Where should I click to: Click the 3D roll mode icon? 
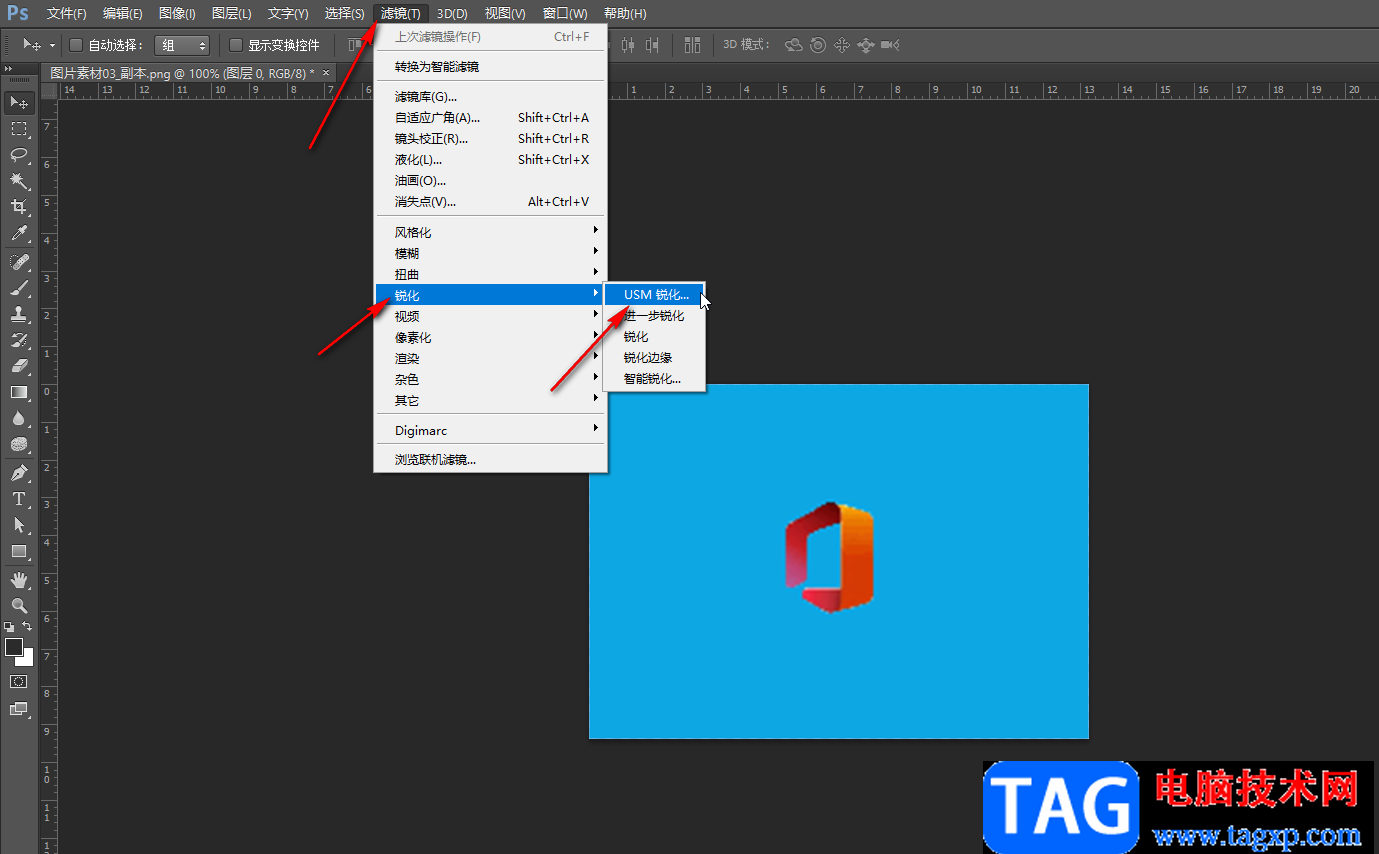coord(818,45)
